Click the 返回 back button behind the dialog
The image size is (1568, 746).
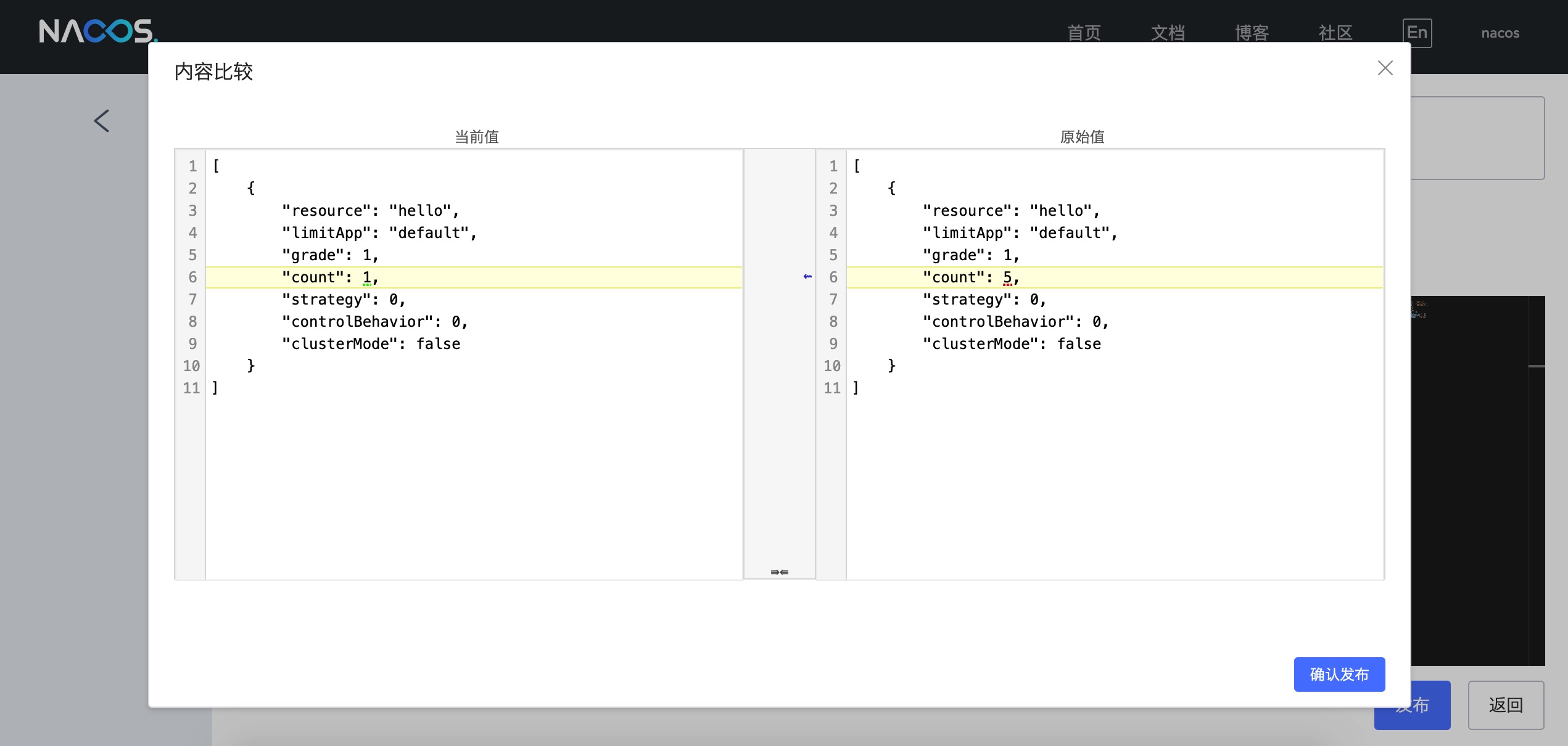(x=1506, y=705)
